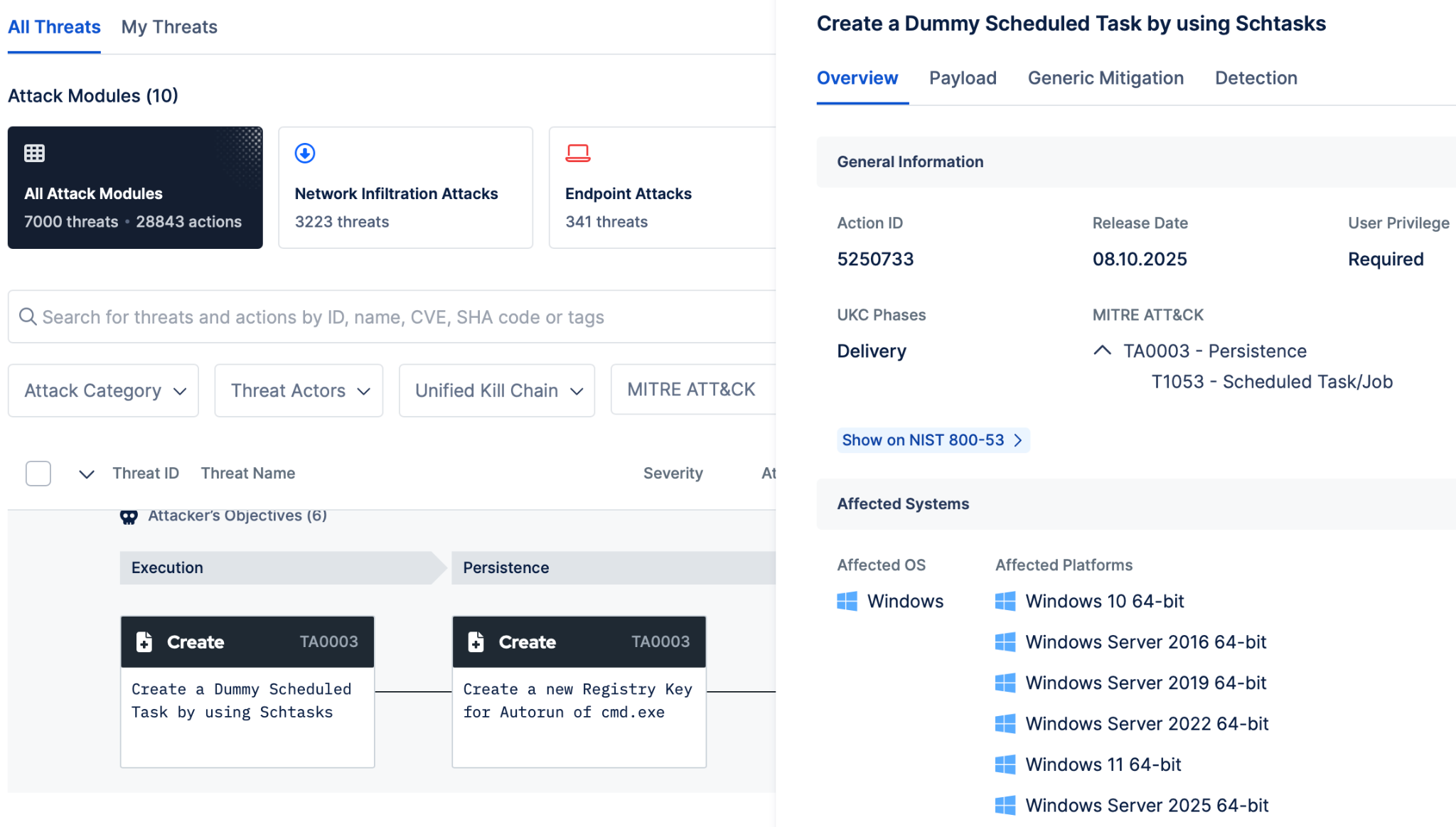1456x827 pixels.
Task: Click the Windows 11 64-bit platform icon
Action: click(x=1006, y=764)
